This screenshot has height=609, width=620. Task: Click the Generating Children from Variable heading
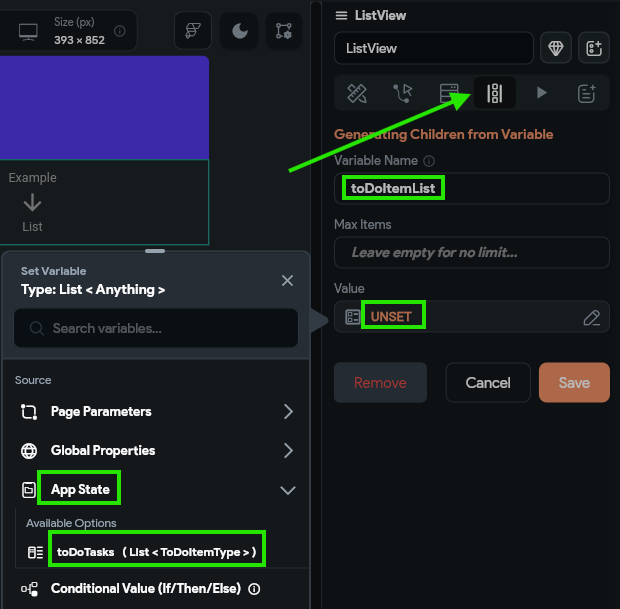444,134
